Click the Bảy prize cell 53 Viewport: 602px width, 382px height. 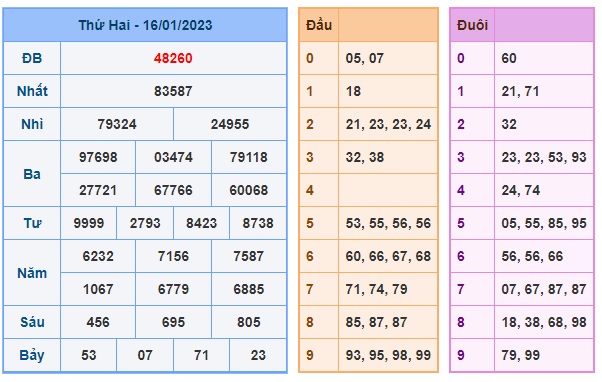pyautogui.click(x=89, y=356)
